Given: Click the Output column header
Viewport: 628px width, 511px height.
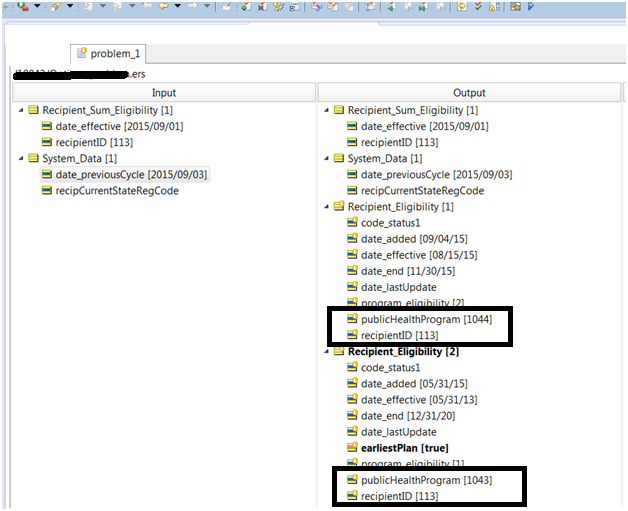Looking at the screenshot, I should coord(469,93).
